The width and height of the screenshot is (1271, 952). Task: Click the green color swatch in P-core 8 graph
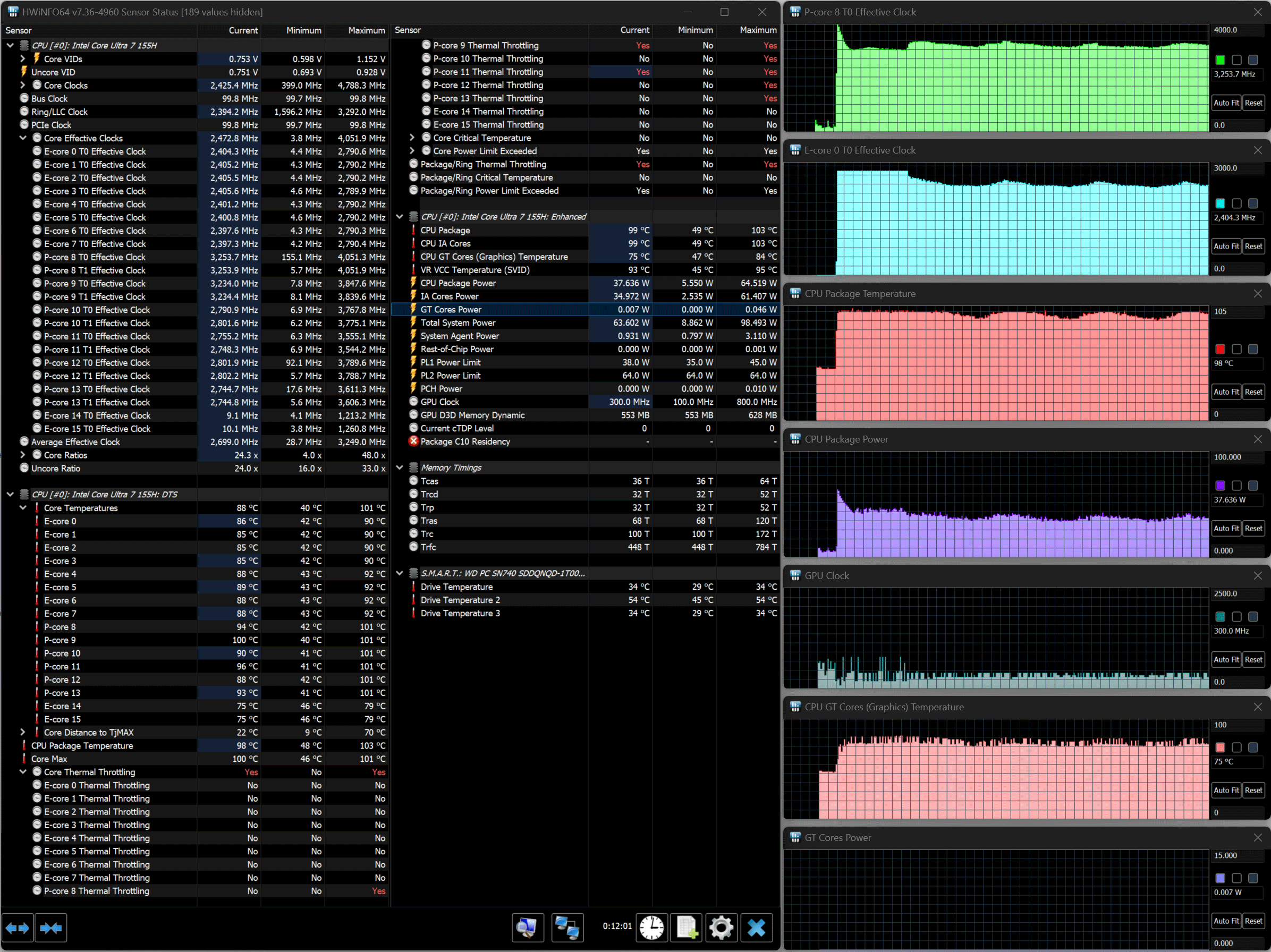1221,59
